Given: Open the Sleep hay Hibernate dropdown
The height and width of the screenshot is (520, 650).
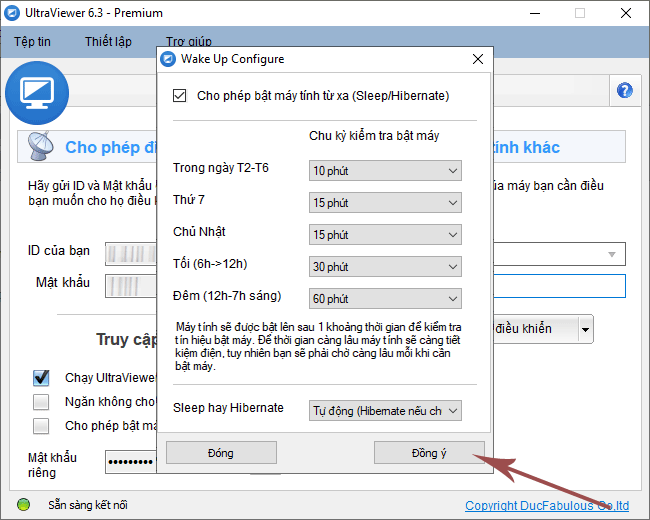Looking at the screenshot, I should [385, 410].
